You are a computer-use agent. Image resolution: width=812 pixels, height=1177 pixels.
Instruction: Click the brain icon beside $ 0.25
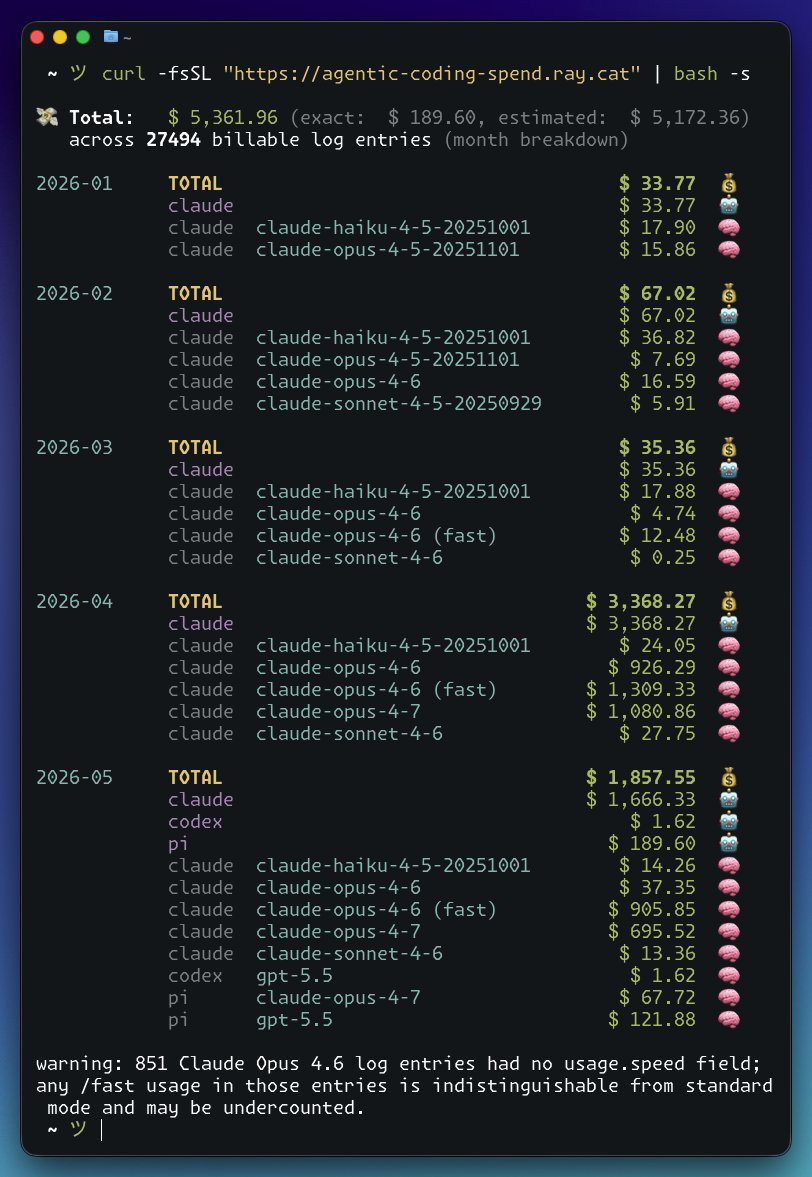729,558
